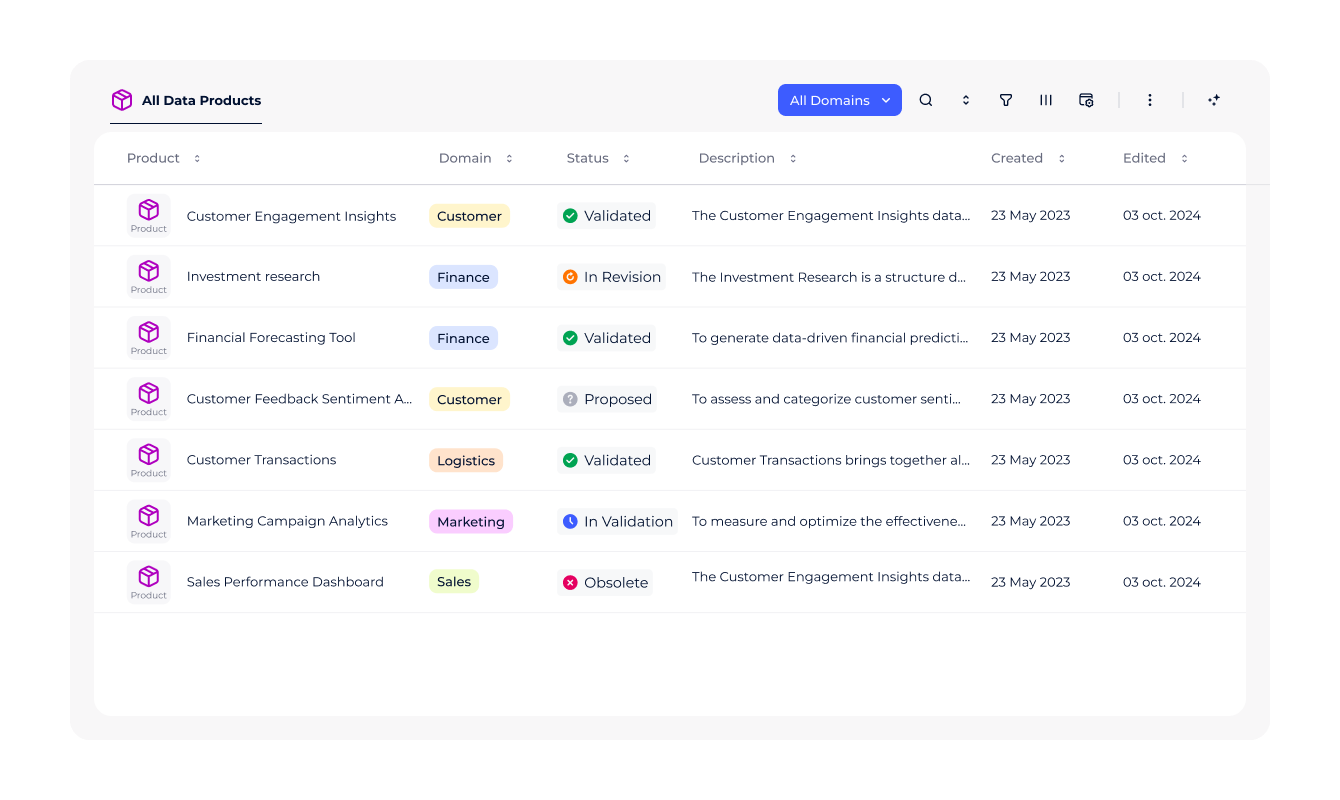Image resolution: width=1340 pixels, height=800 pixels.
Task: Click blue In Validation clock icon
Action: pos(570,521)
